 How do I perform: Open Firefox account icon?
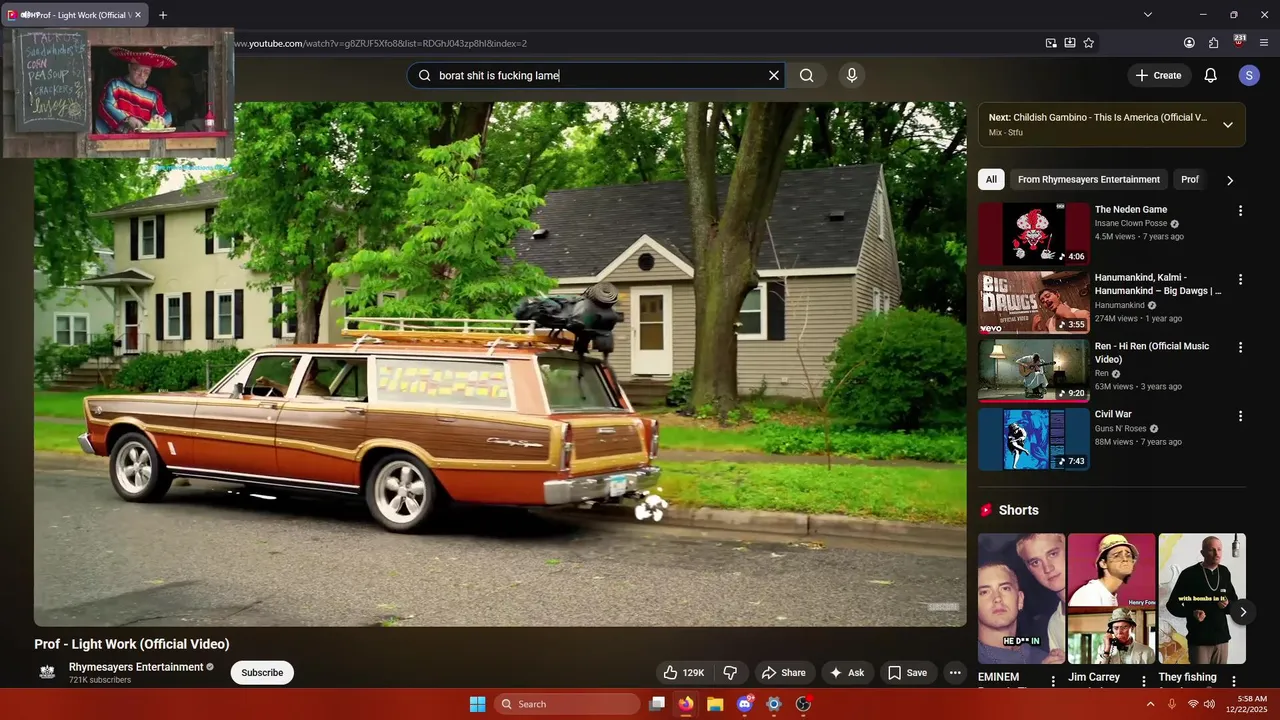1189,43
